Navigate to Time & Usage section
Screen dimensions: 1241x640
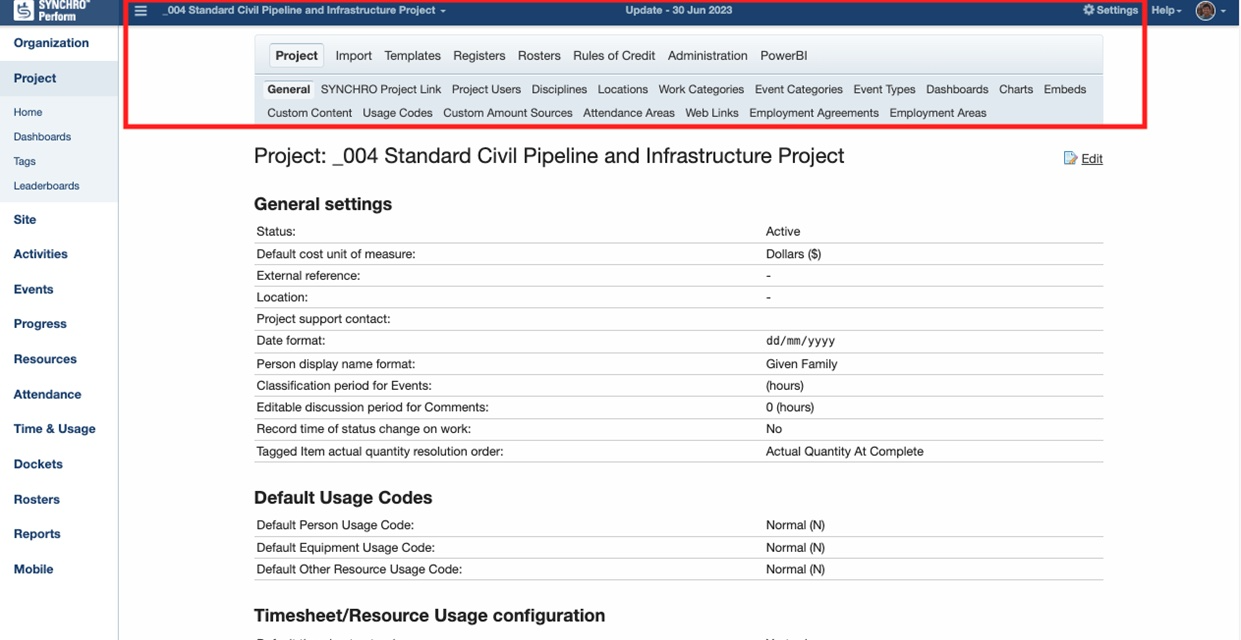(x=55, y=429)
